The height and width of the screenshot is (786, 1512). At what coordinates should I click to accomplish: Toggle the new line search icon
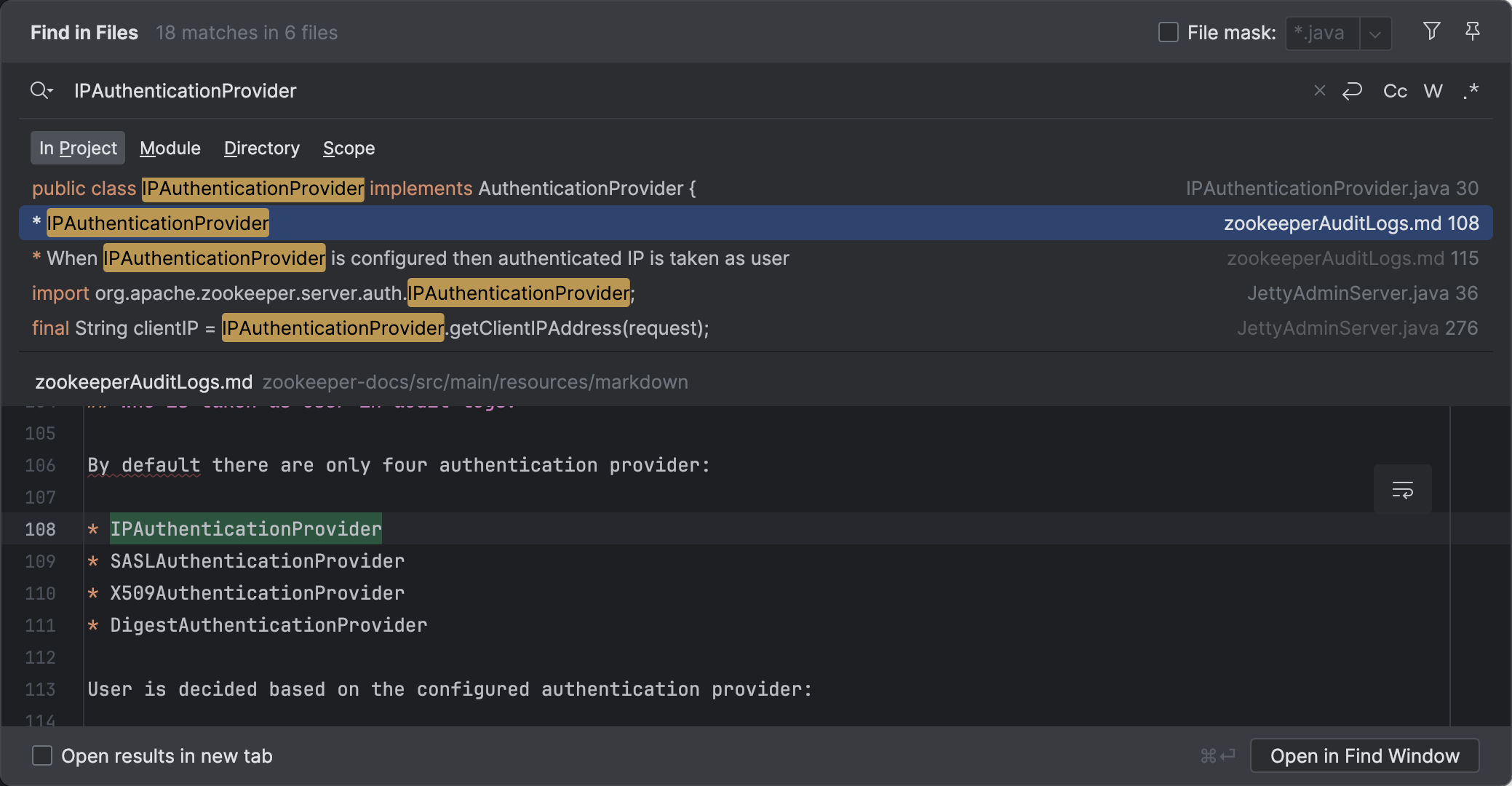tap(1352, 91)
